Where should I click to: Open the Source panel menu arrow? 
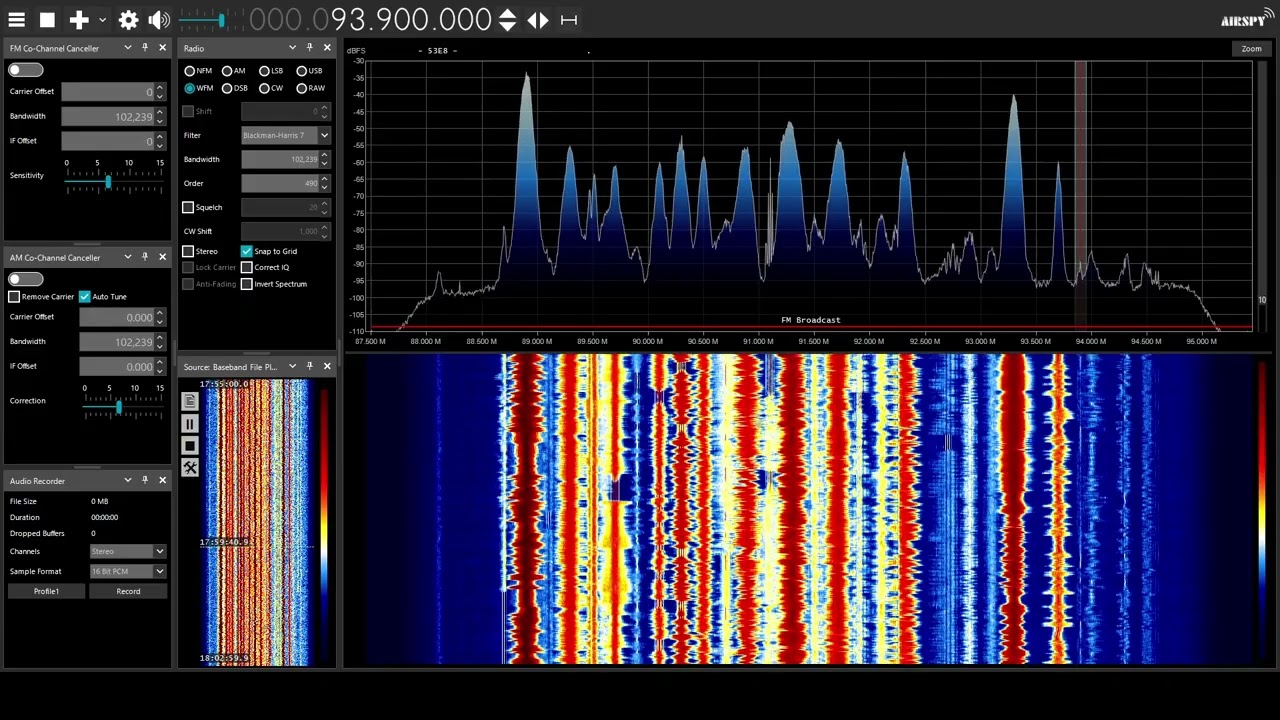tap(292, 367)
